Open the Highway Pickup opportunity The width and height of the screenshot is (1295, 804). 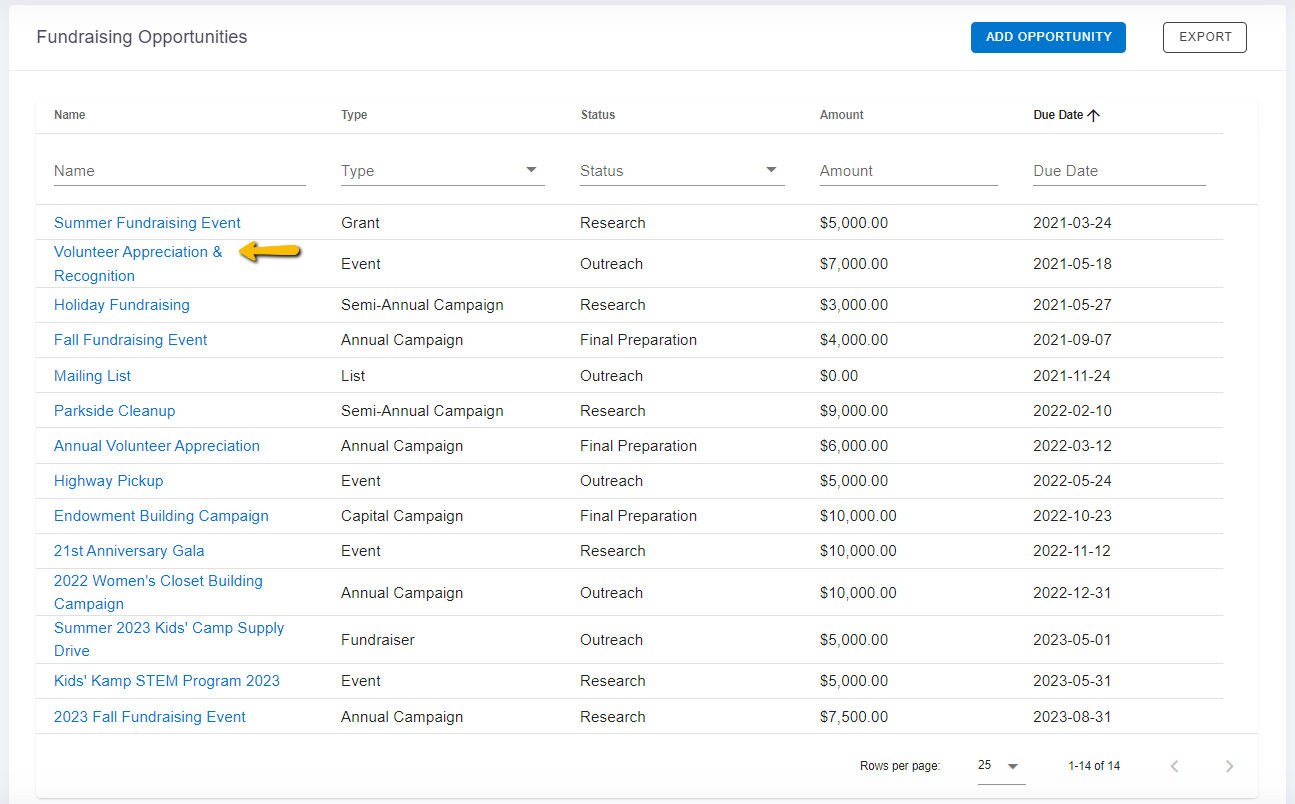[x=108, y=481]
